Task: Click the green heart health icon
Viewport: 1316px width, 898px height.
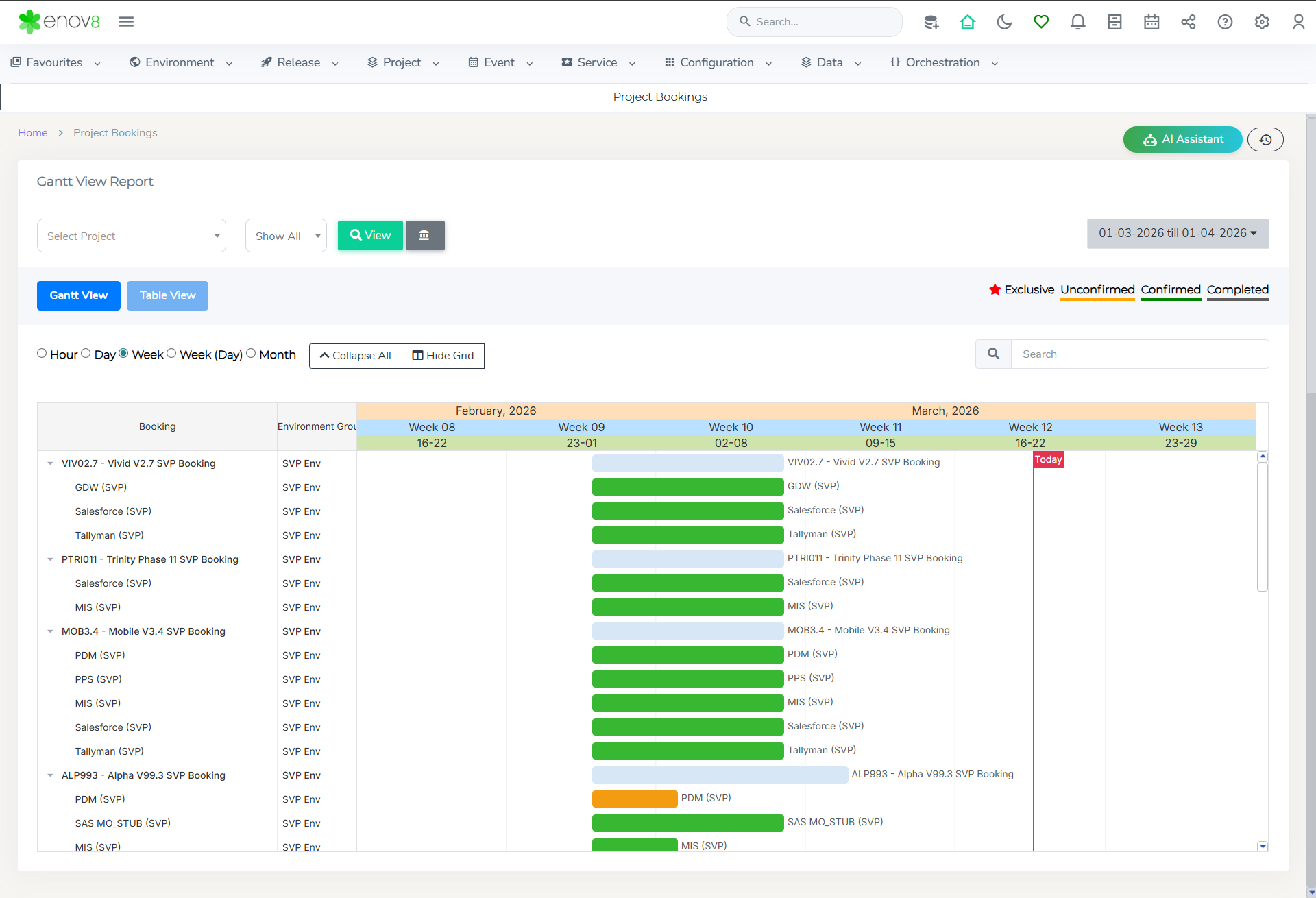Action: (x=1041, y=22)
